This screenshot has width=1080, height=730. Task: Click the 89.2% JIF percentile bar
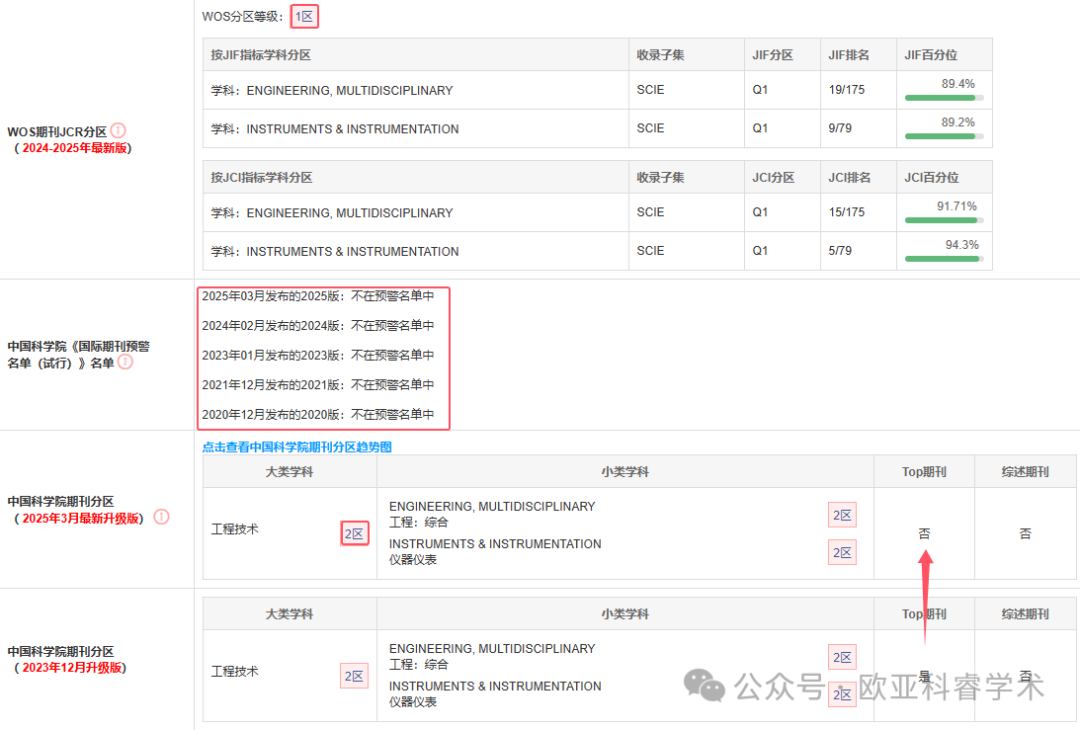tap(944, 136)
